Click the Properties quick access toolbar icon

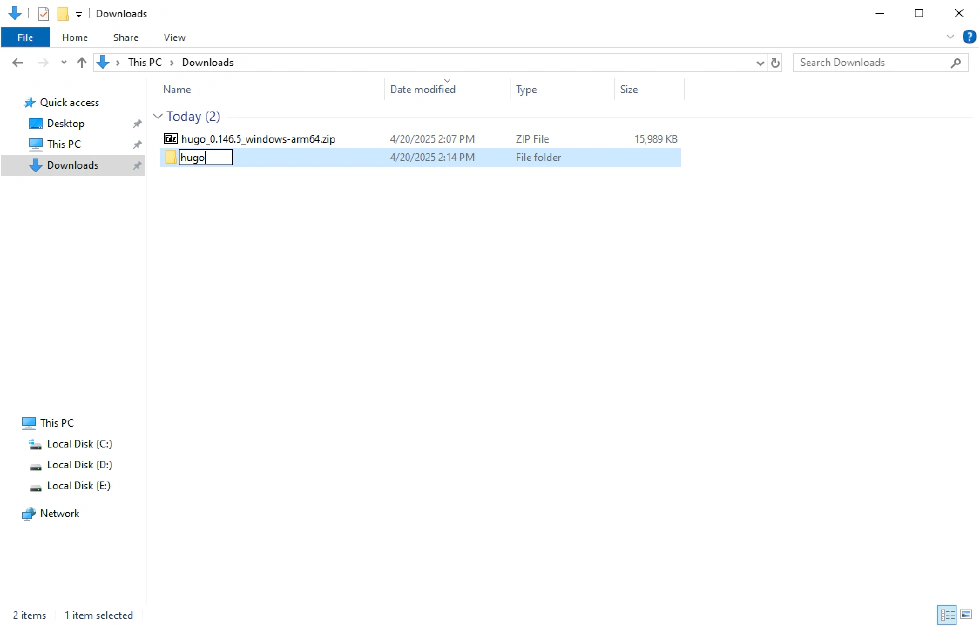(43, 14)
